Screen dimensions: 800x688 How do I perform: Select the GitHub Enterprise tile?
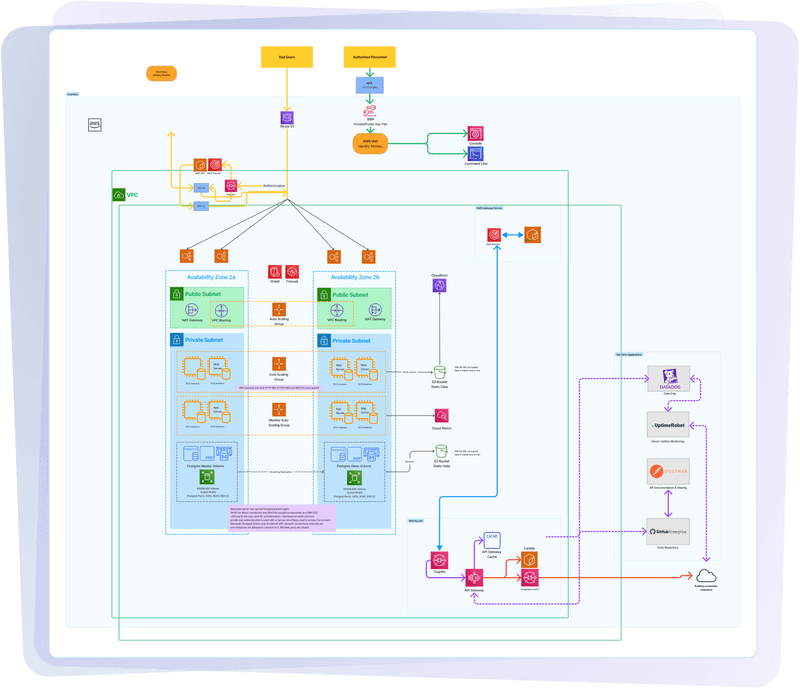668,531
